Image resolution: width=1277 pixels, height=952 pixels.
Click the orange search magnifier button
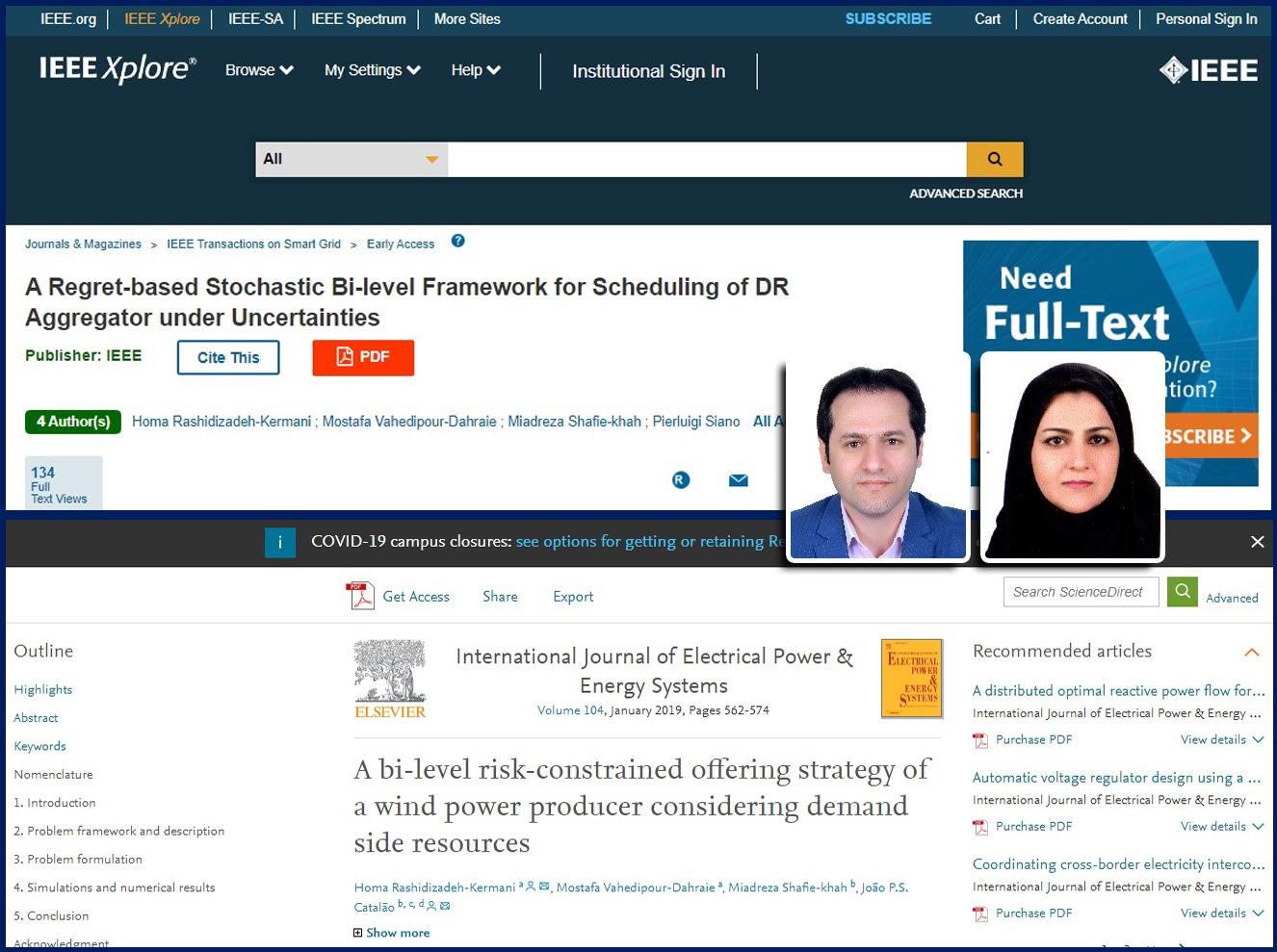[994, 160]
